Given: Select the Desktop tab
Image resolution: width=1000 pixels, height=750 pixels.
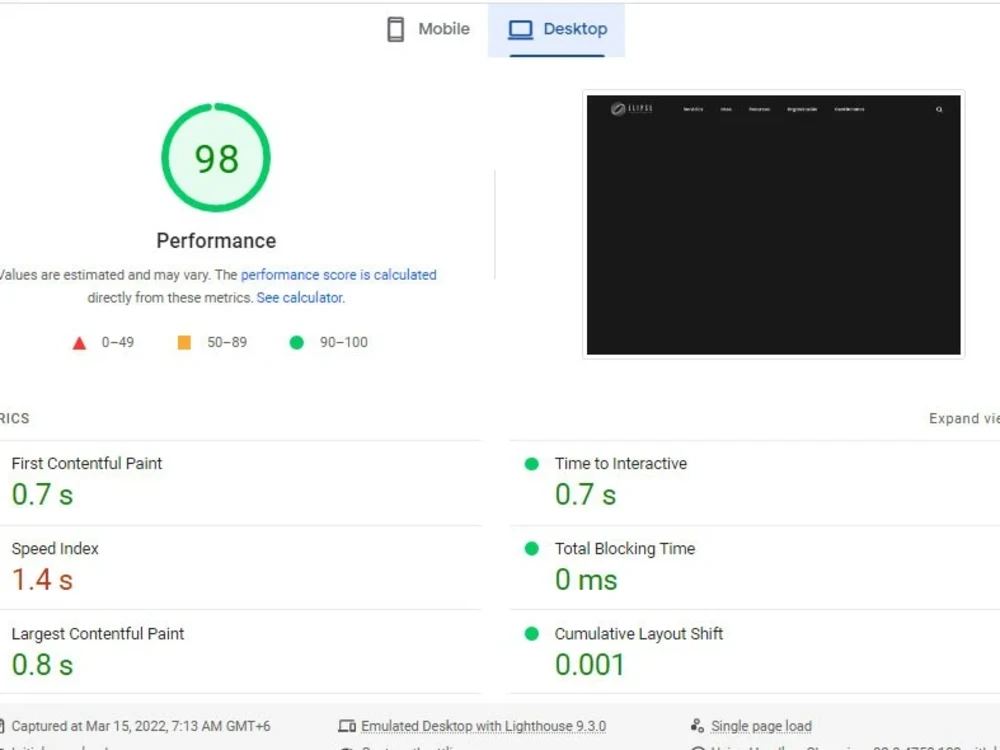Looking at the screenshot, I should click(557, 29).
